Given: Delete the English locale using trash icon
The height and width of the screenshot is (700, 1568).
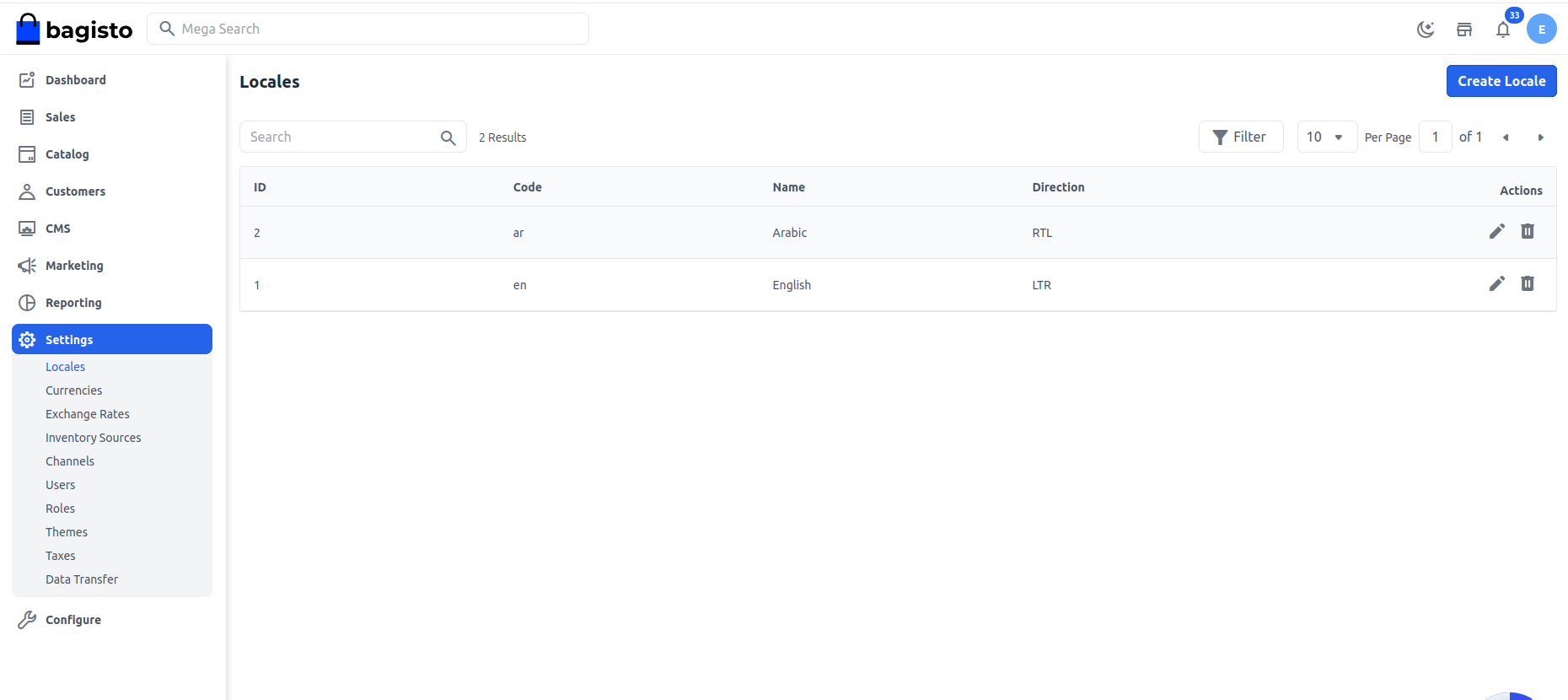Looking at the screenshot, I should click(1527, 284).
